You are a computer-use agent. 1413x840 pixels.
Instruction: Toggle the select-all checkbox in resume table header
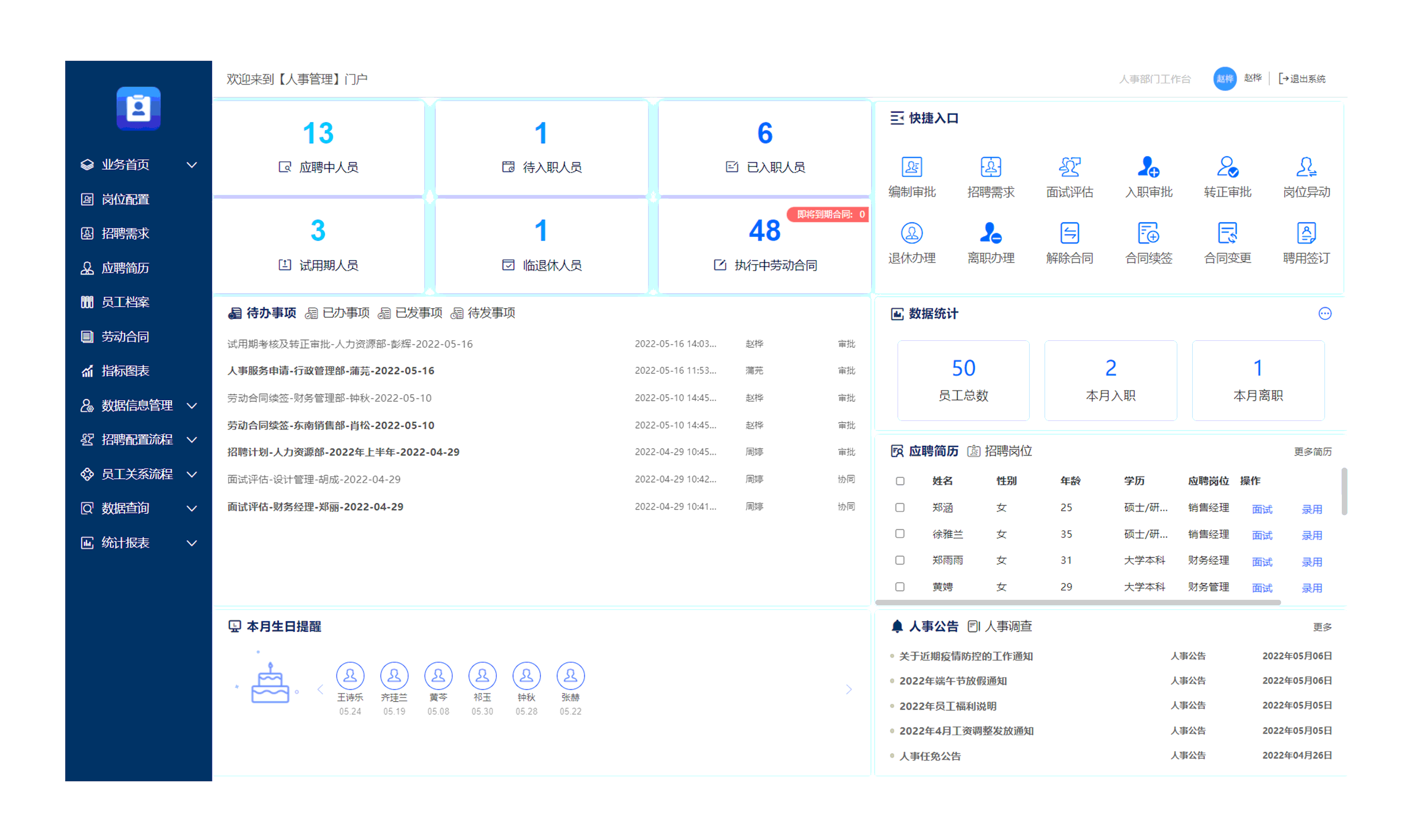tap(900, 481)
